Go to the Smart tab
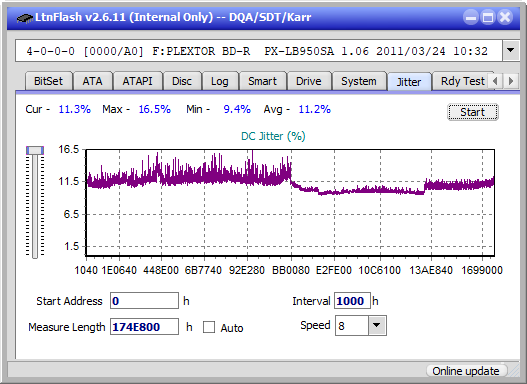The image size is (527, 384). [262, 81]
